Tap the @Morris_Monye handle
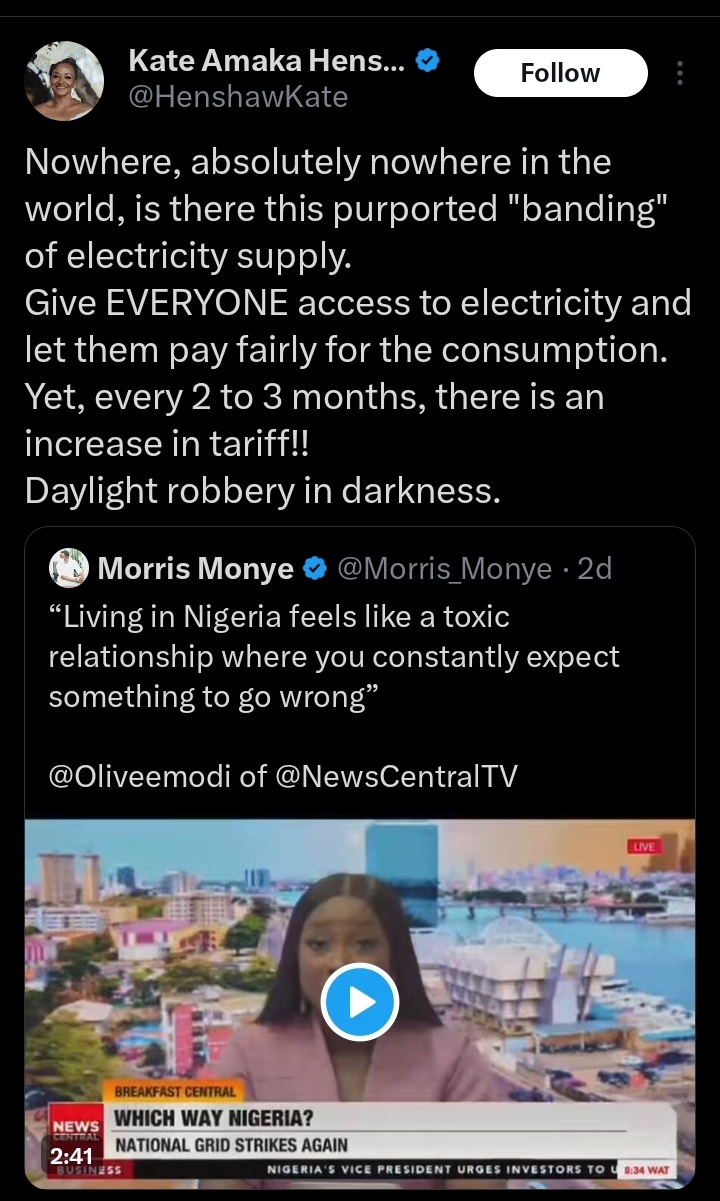Viewport: 720px width, 1201px height. [445, 569]
